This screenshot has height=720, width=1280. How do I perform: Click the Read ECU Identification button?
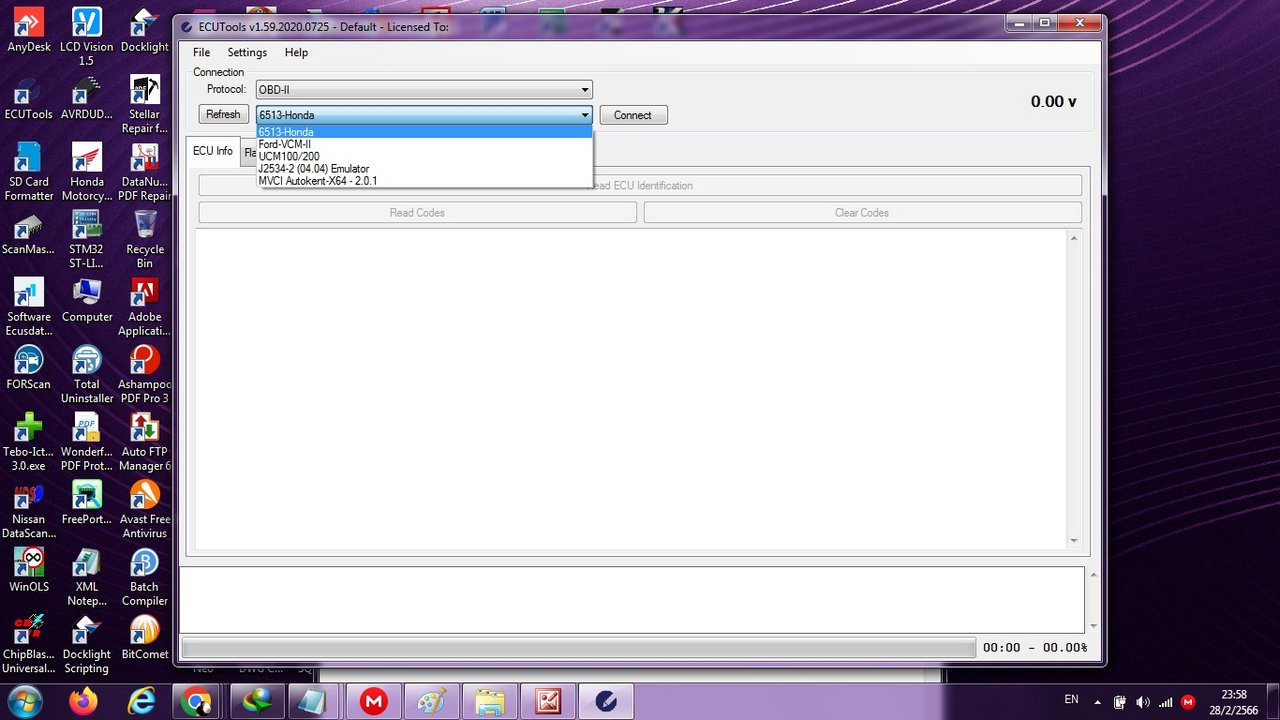coord(640,185)
